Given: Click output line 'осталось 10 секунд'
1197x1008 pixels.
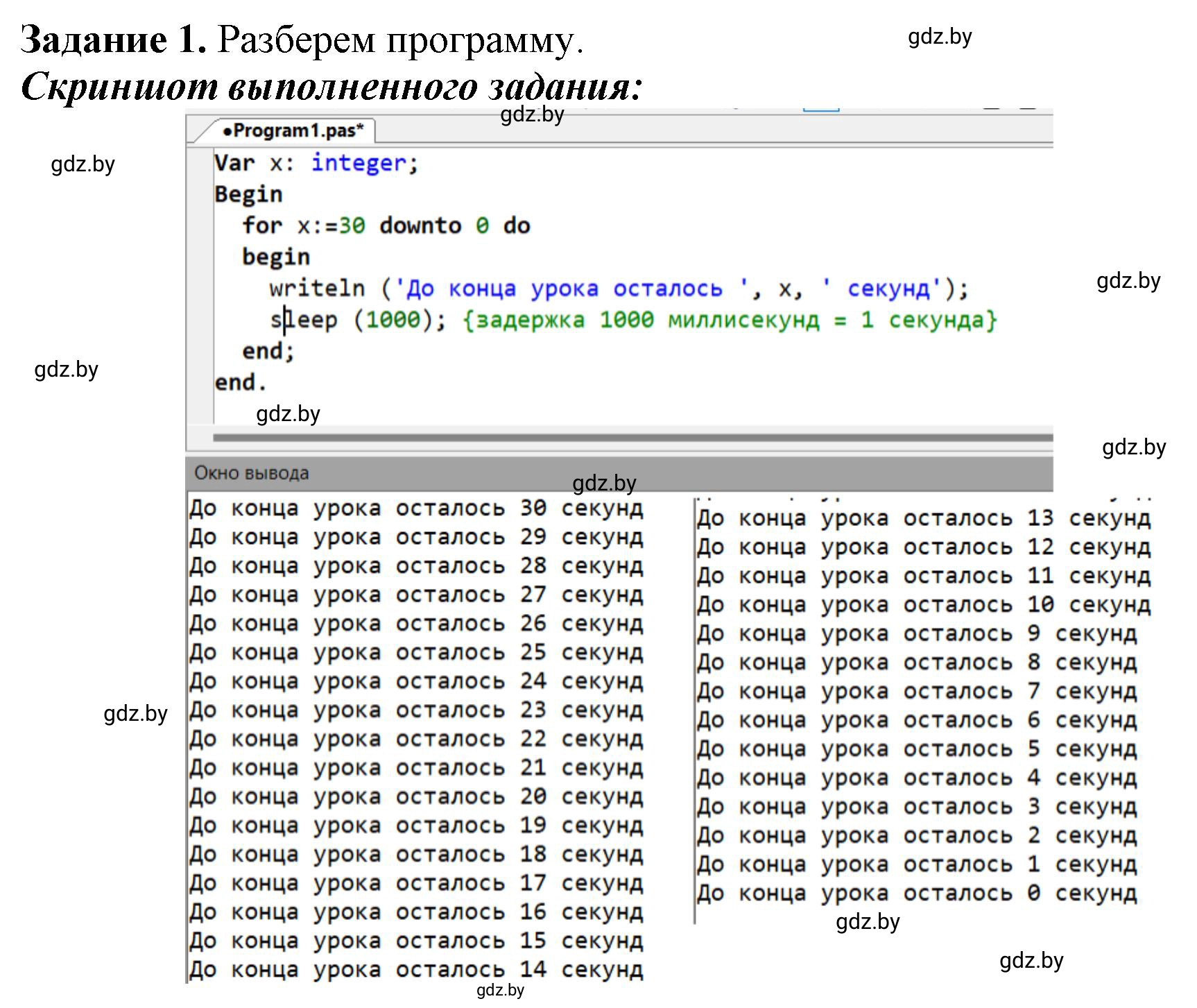Looking at the screenshot, I should [924, 605].
